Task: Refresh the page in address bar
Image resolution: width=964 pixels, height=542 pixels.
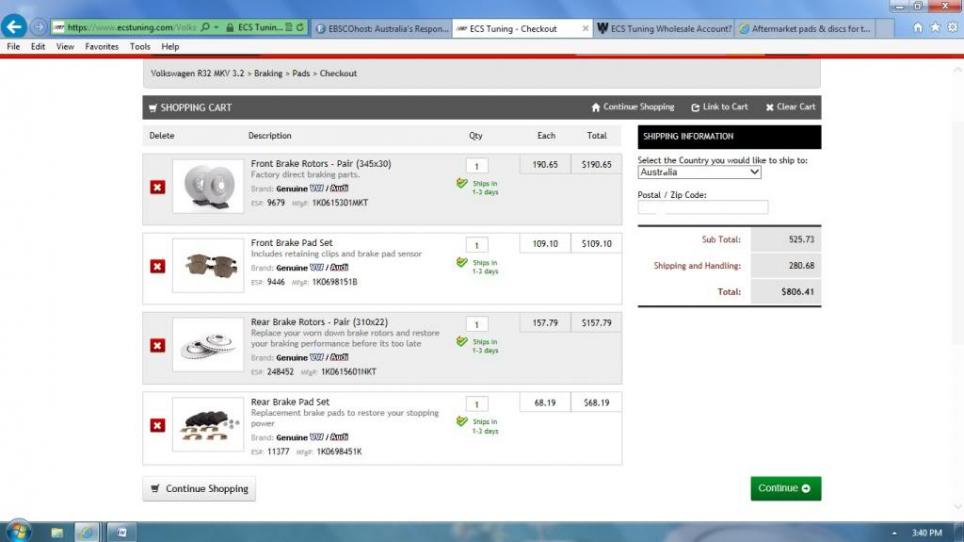Action: (x=300, y=27)
